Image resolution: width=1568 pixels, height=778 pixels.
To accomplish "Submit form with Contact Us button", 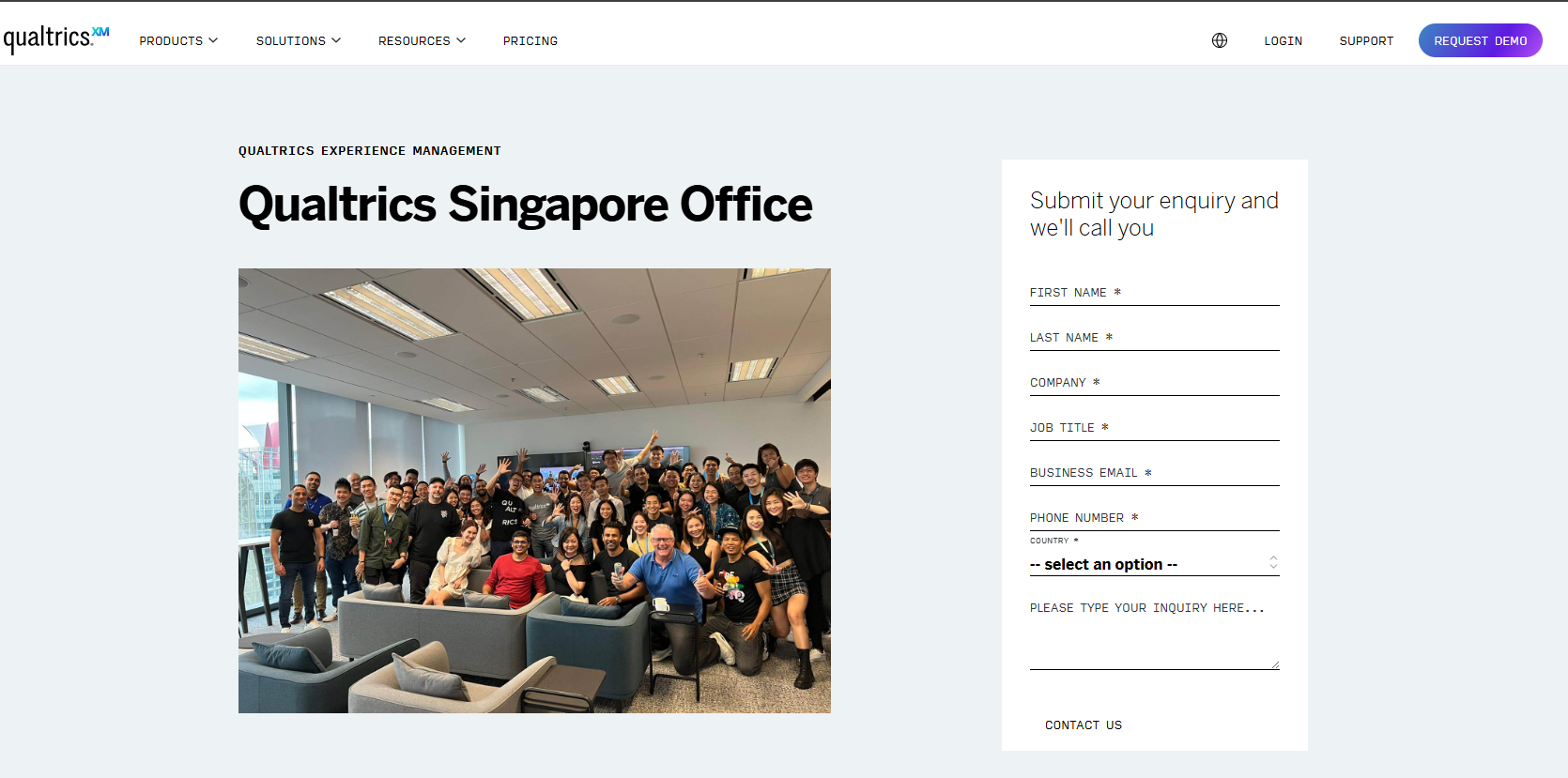I will click(1083, 725).
